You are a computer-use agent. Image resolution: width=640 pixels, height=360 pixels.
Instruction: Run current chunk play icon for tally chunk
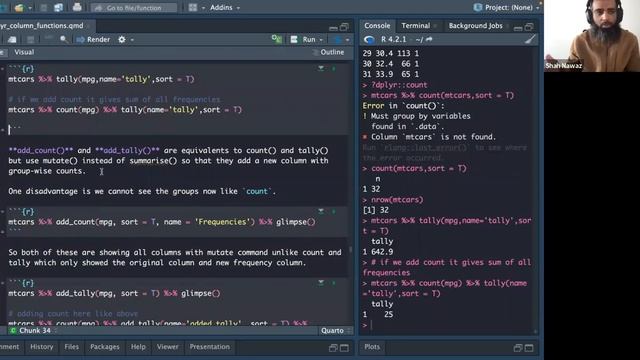333,68
